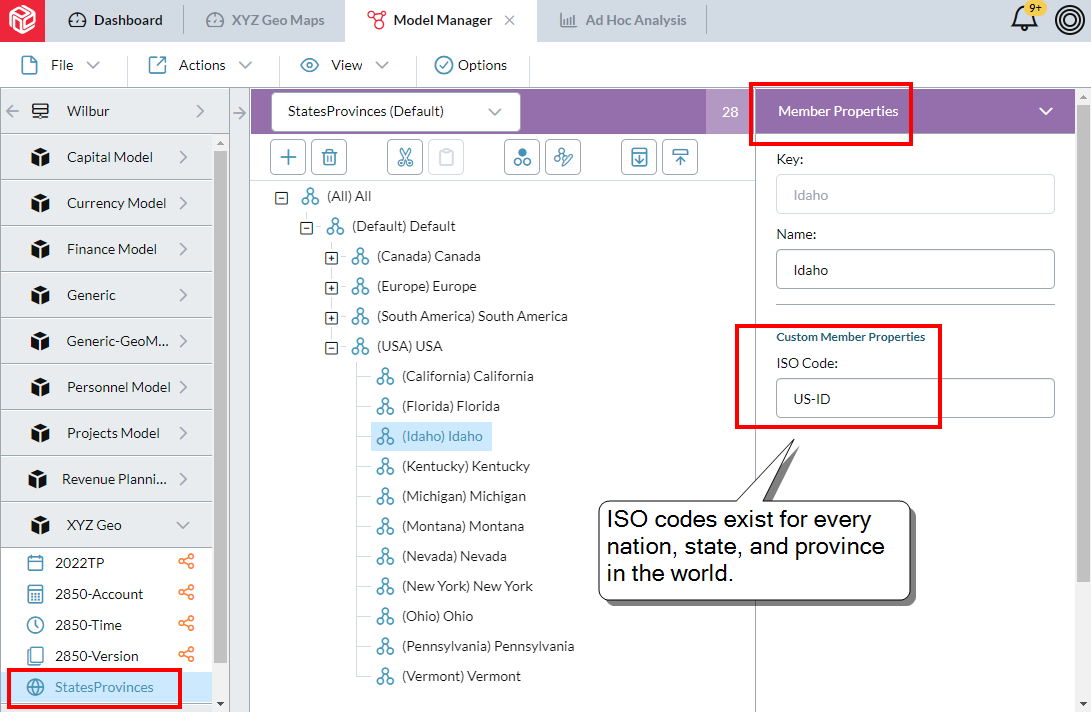Collapse the Member Properties panel chevron
Screen dimensions: 1091x712
[1045, 111]
